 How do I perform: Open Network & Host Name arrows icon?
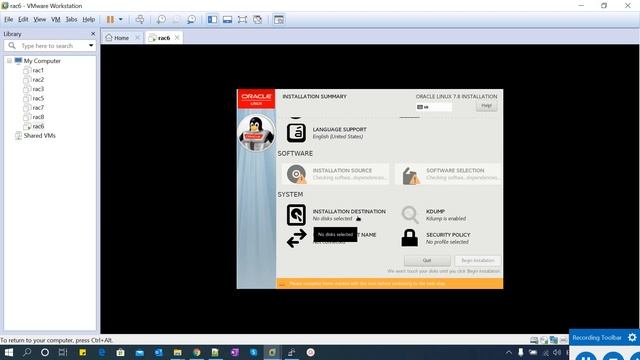tap(296, 238)
